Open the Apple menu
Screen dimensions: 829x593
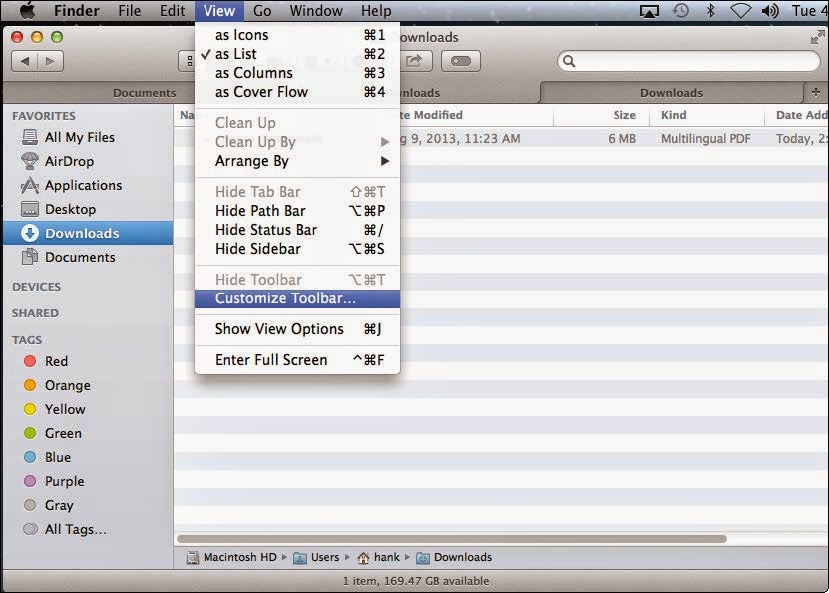pyautogui.click(x=27, y=11)
